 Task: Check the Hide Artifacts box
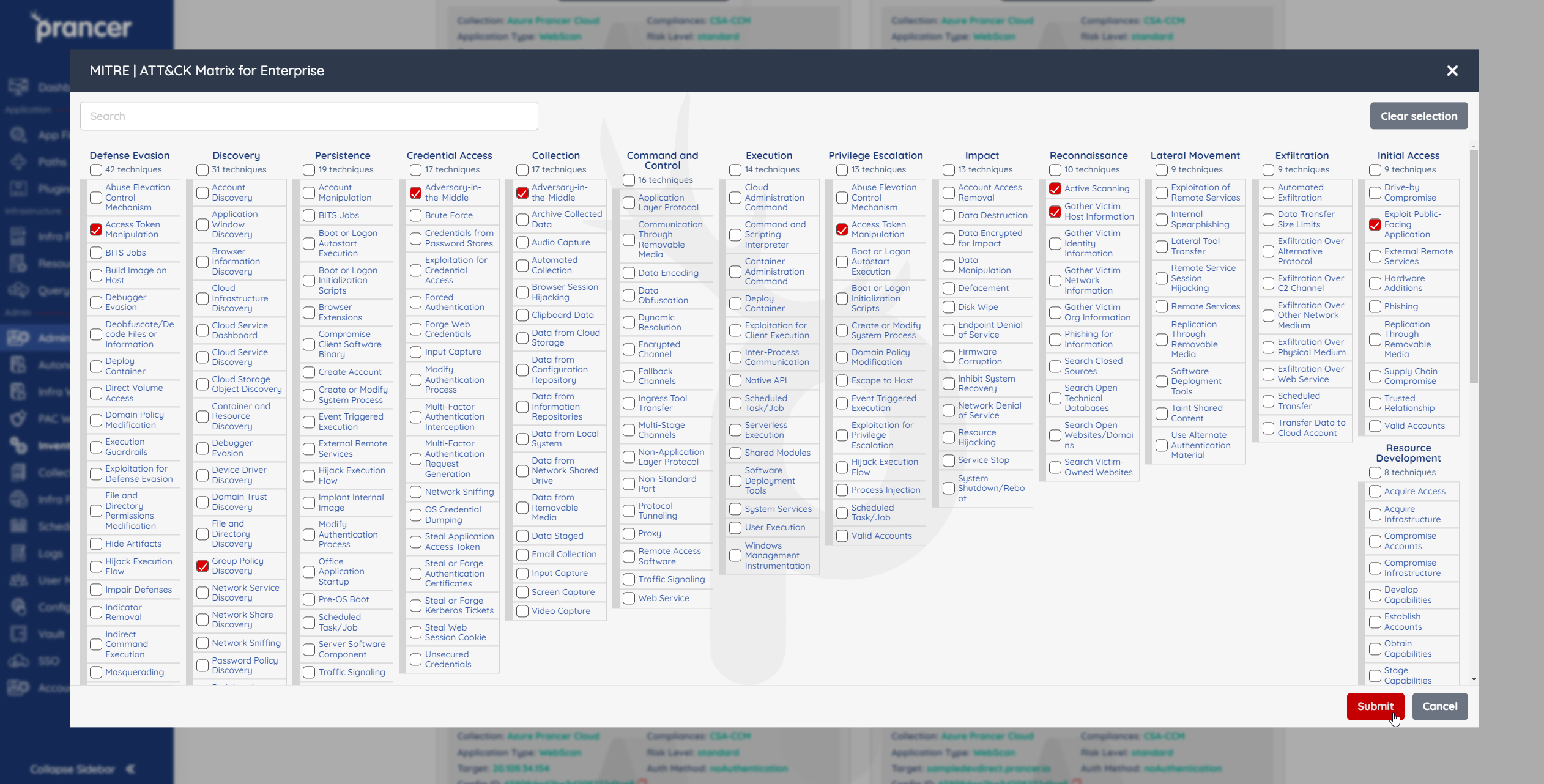[96, 544]
